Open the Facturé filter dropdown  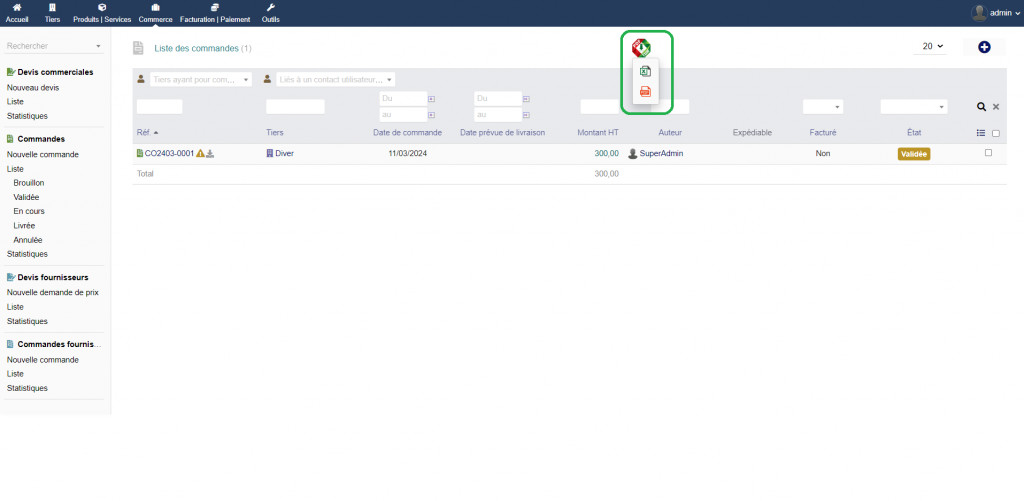(x=823, y=106)
